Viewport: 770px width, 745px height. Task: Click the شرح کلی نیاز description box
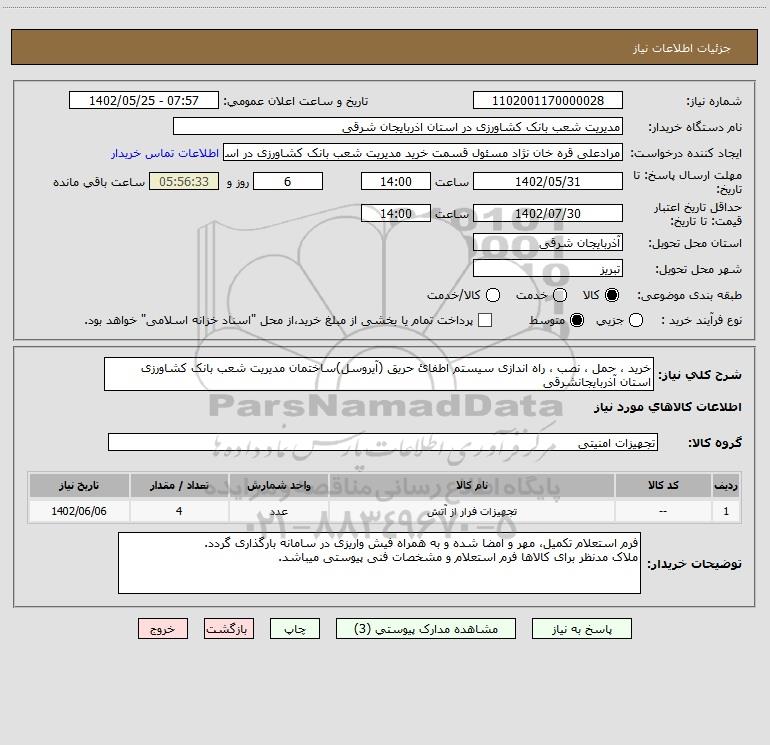click(379, 374)
